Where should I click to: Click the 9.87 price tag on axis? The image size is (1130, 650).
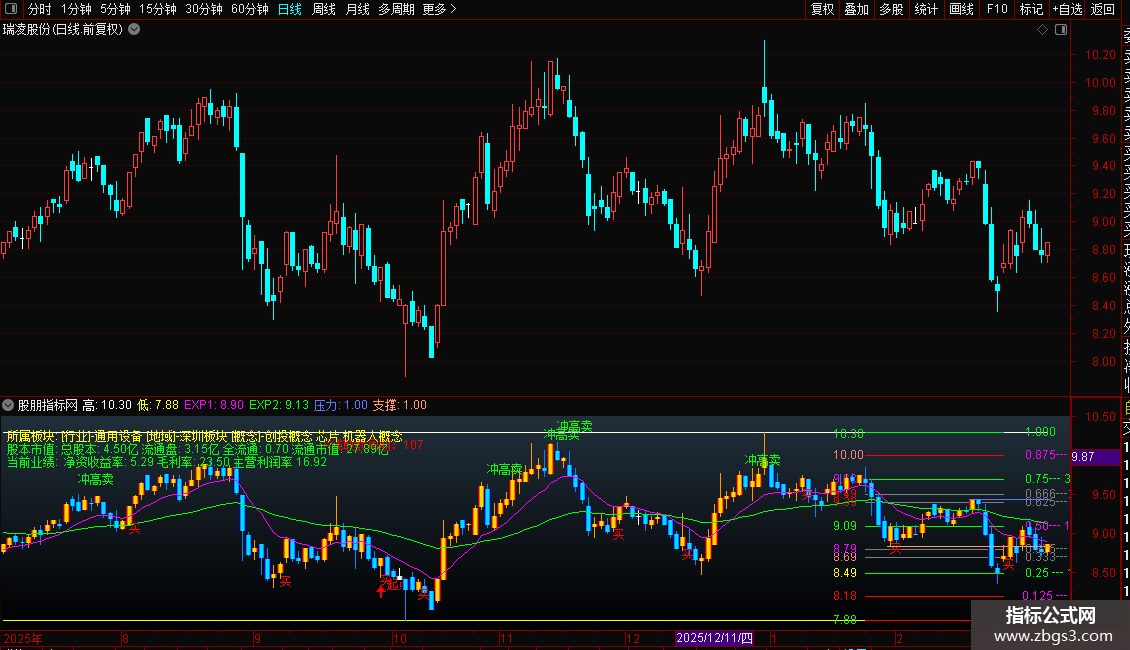pyautogui.click(x=1095, y=456)
